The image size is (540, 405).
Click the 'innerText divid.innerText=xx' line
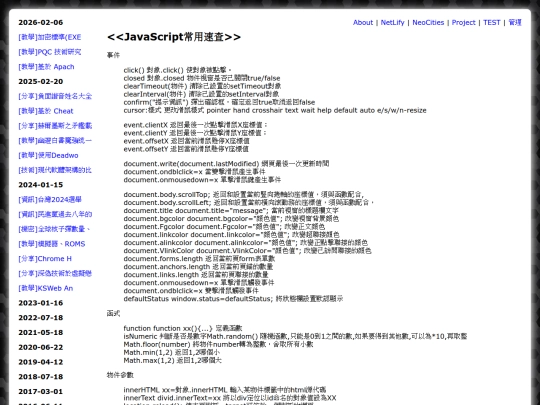point(230,398)
